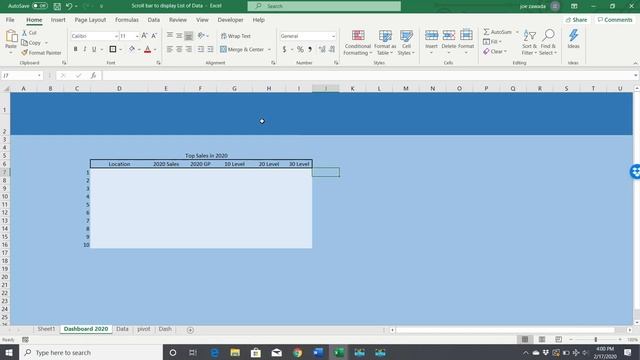Click the AutoSum icon
The height and width of the screenshot is (360, 640).
[x=487, y=32]
